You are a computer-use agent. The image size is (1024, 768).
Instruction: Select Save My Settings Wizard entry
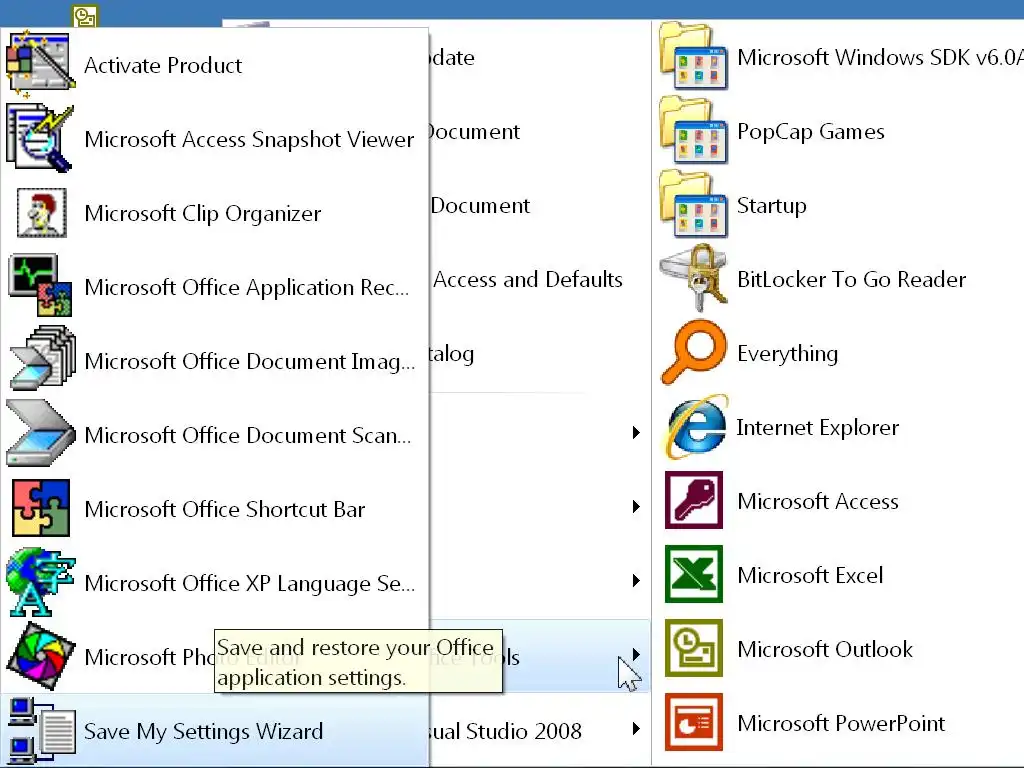[x=215, y=731]
